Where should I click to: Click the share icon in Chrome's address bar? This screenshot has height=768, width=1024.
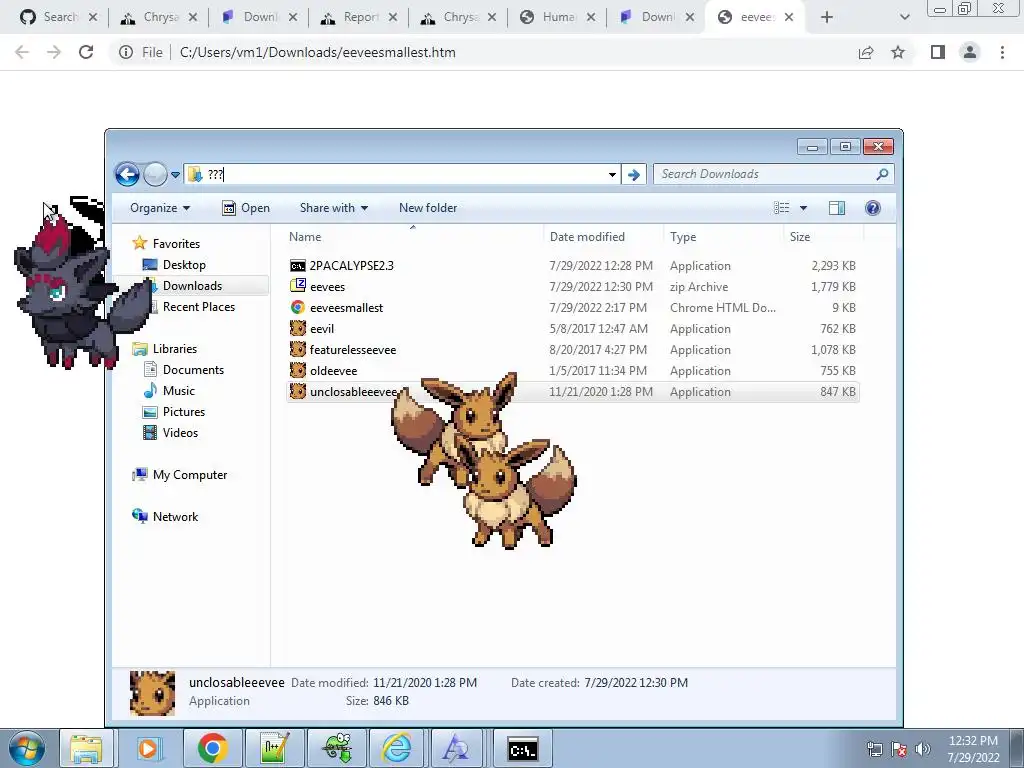point(866,52)
